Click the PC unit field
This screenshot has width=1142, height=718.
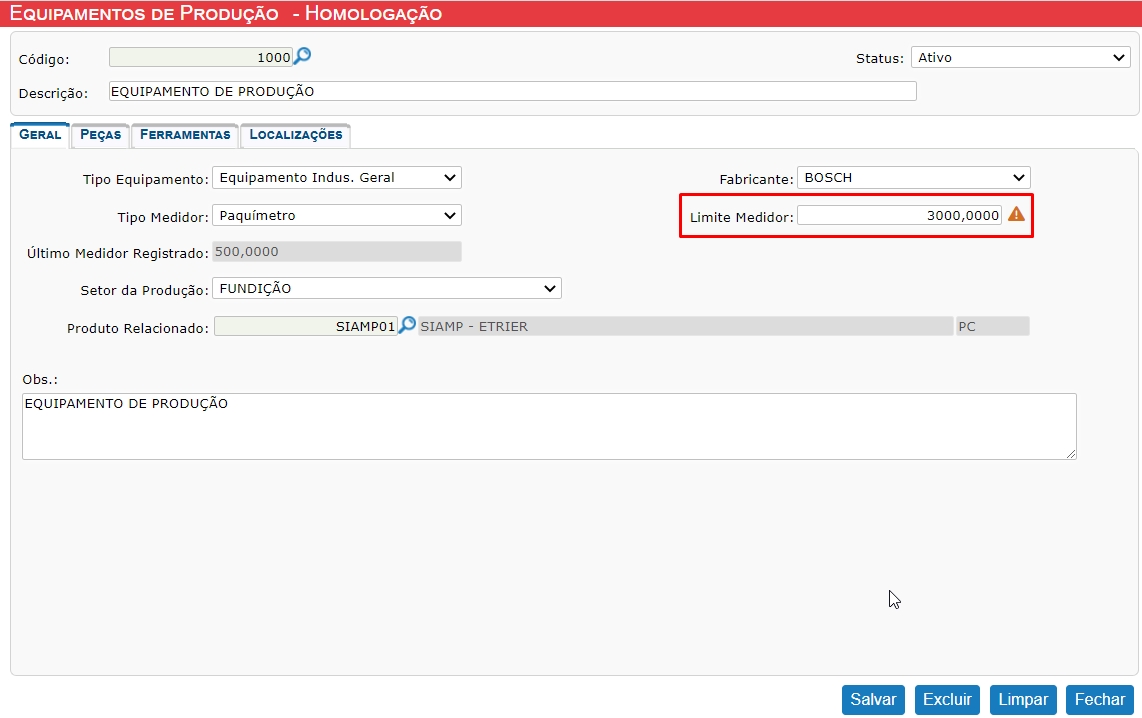point(993,326)
